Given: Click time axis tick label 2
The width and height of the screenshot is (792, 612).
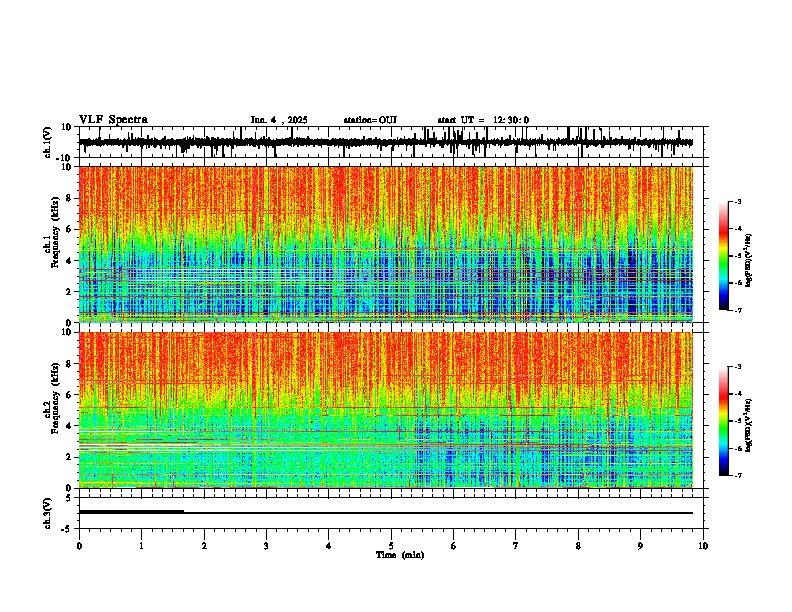Looking at the screenshot, I should (x=204, y=546).
